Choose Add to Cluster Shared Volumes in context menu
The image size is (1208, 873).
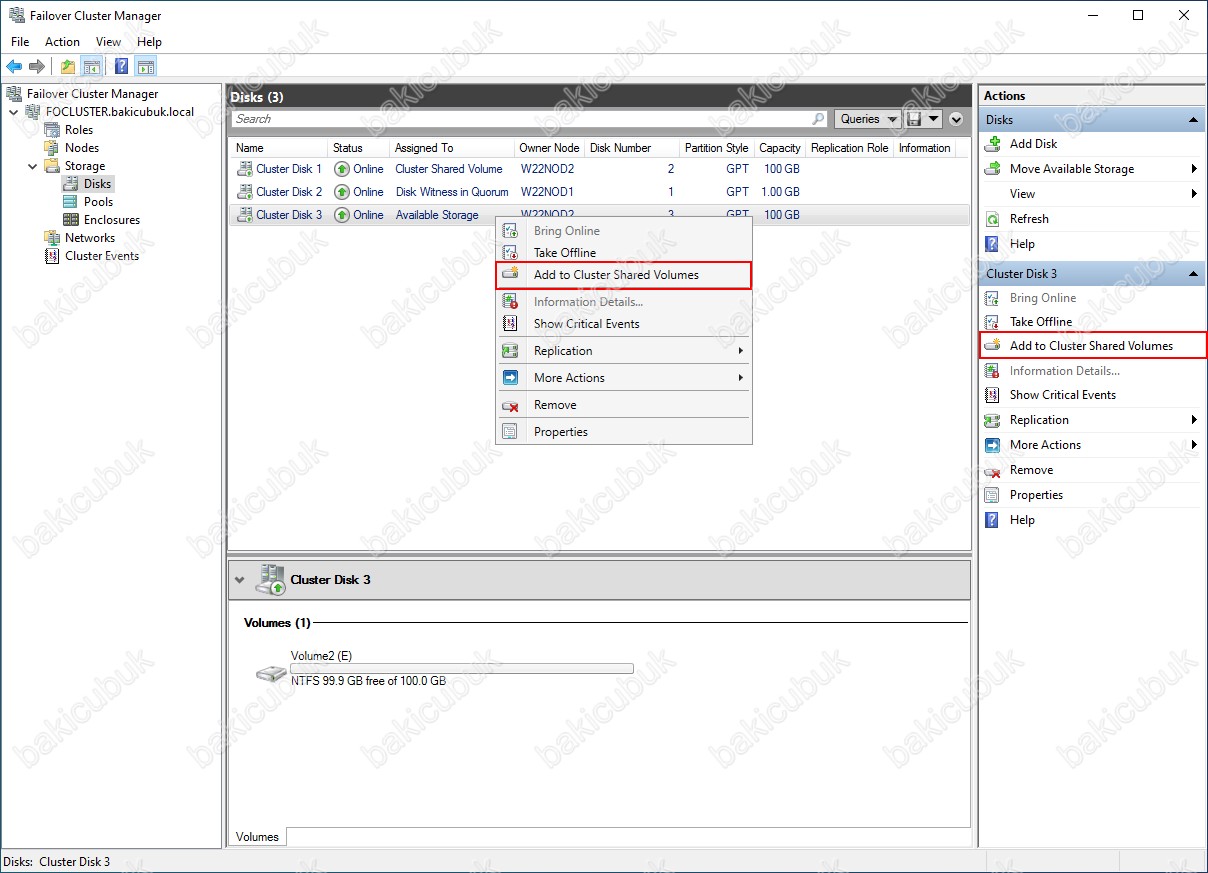624,275
